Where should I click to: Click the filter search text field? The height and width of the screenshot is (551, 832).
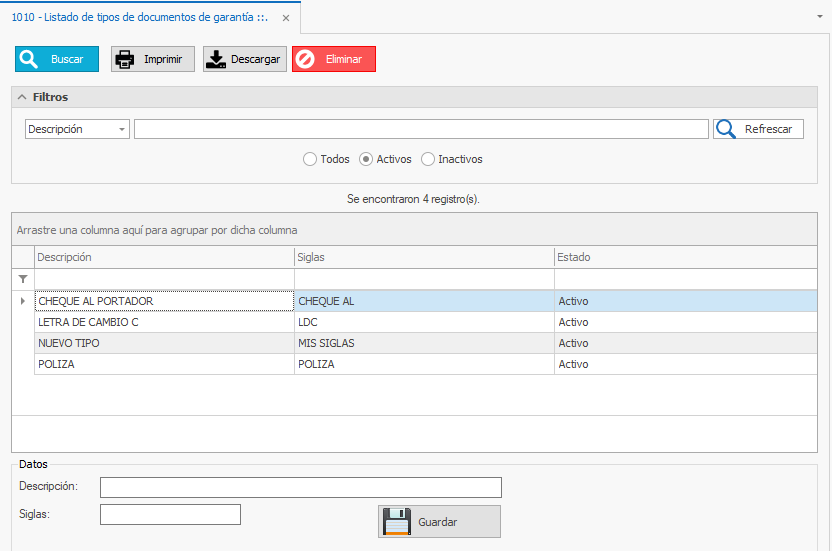[421, 129]
